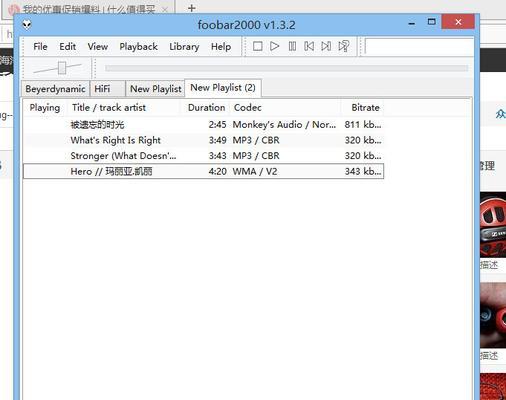Sort by the Bitrate column header
506x400 pixels.
coord(362,108)
